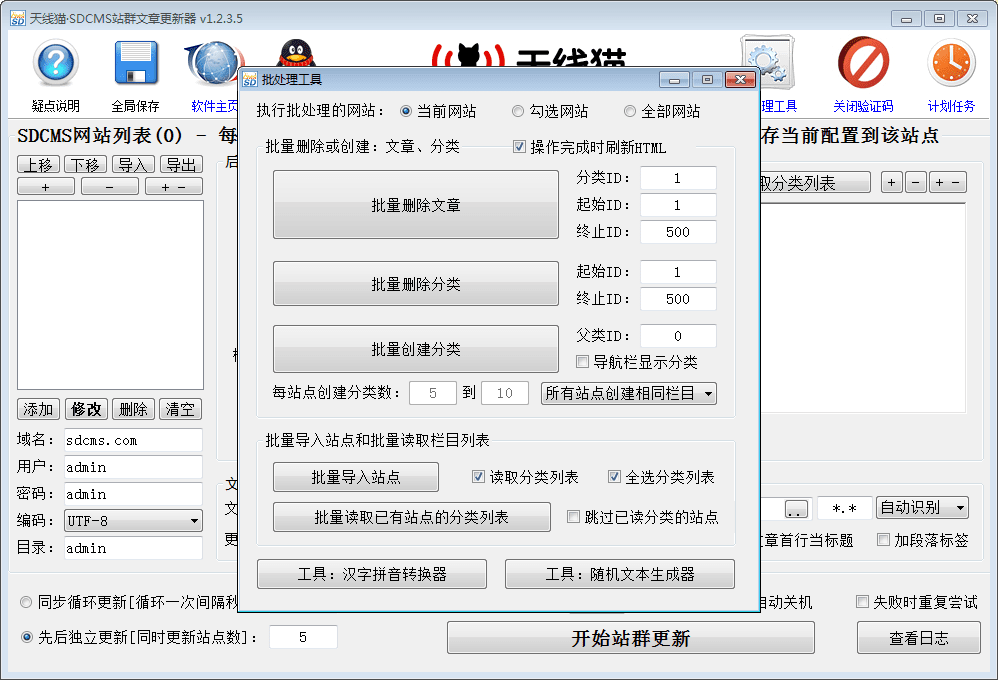The width and height of the screenshot is (998, 680).
Task: Click the 添加 site button
Action: click(x=38, y=409)
